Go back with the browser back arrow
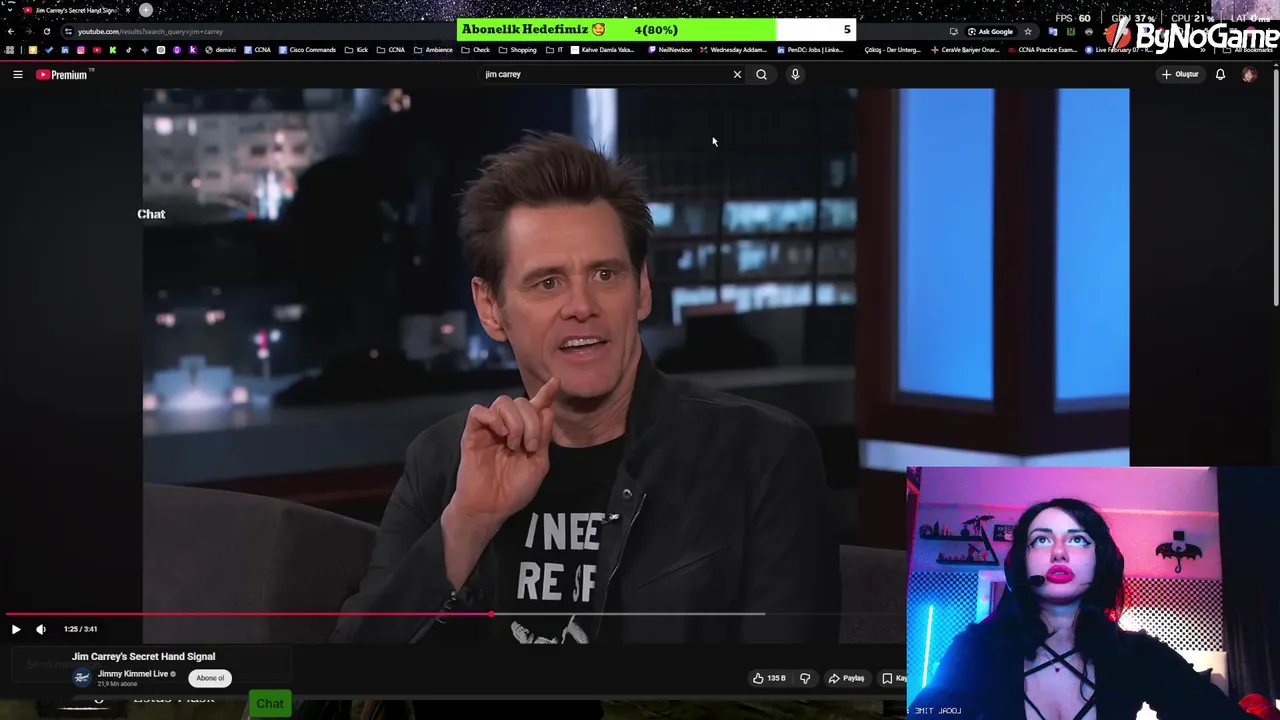This screenshot has width=1280, height=720. point(10,31)
